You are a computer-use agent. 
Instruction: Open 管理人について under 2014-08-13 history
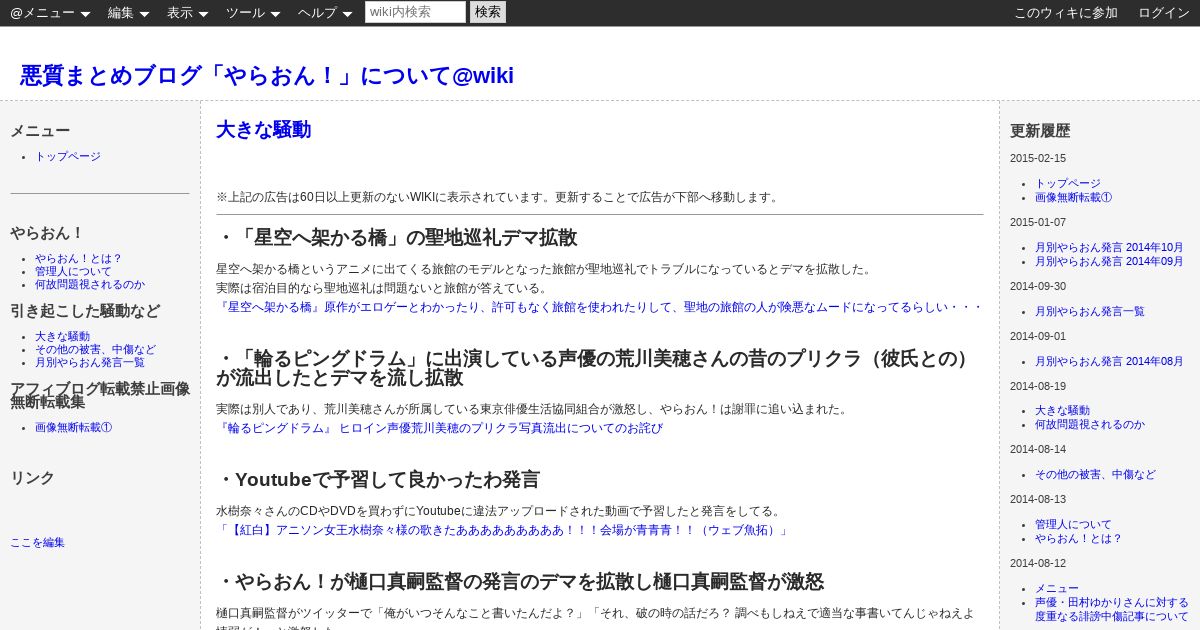1073,525
